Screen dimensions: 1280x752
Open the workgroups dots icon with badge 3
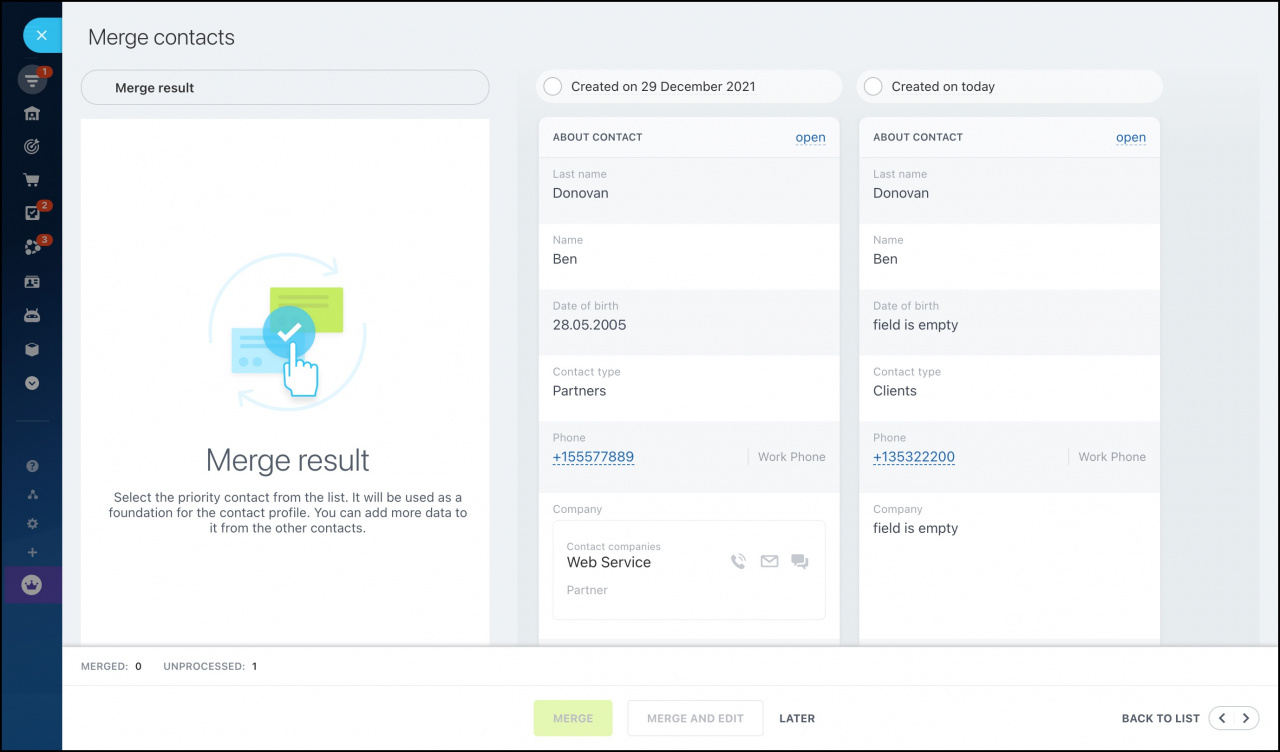click(x=32, y=247)
